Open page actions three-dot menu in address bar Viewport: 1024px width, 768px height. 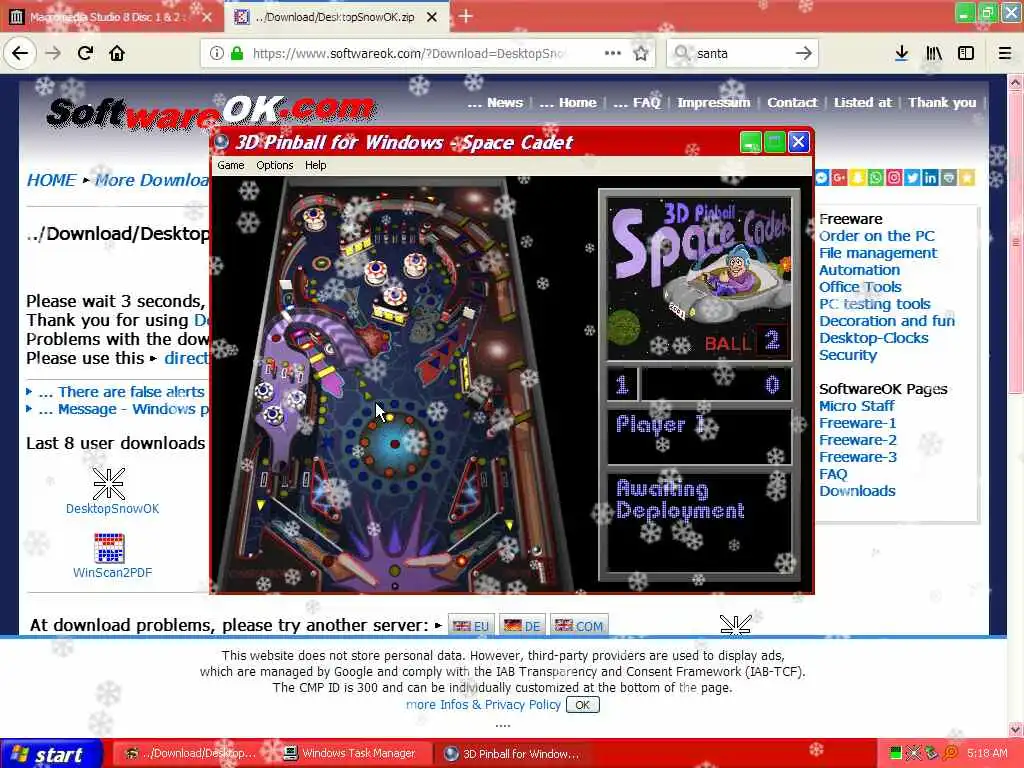[x=613, y=53]
